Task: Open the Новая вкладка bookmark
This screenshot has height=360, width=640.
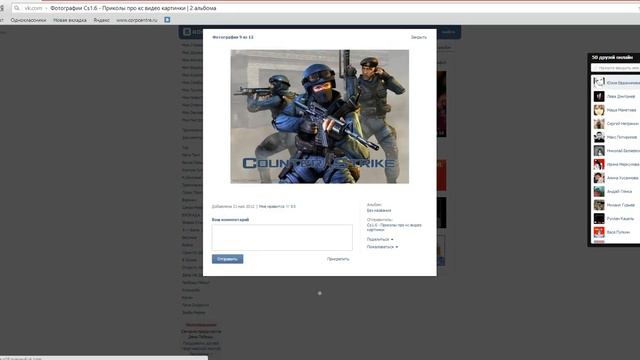Action: point(70,20)
